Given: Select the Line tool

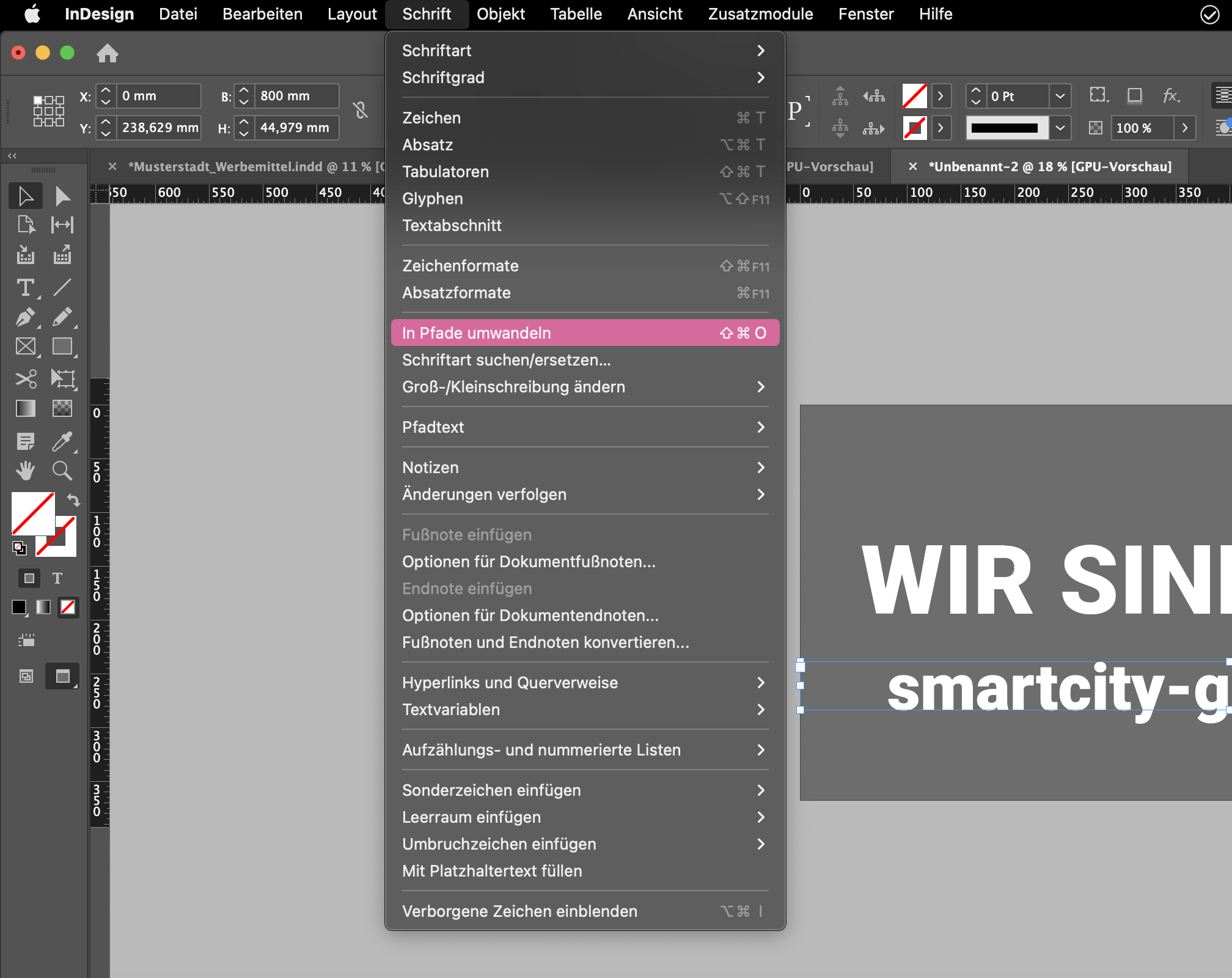Looking at the screenshot, I should pyautogui.click(x=62, y=287).
